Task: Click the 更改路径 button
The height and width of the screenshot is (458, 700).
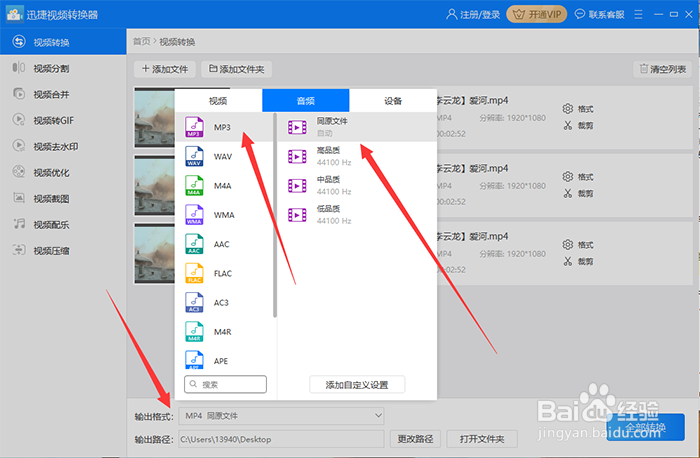Action: point(415,439)
